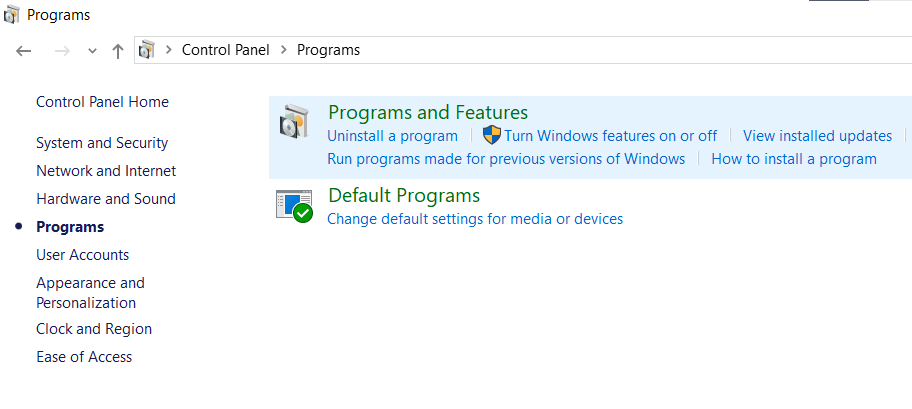This screenshot has width=912, height=409.
Task: Click the shield icon beside Windows features
Action: pyautogui.click(x=492, y=136)
